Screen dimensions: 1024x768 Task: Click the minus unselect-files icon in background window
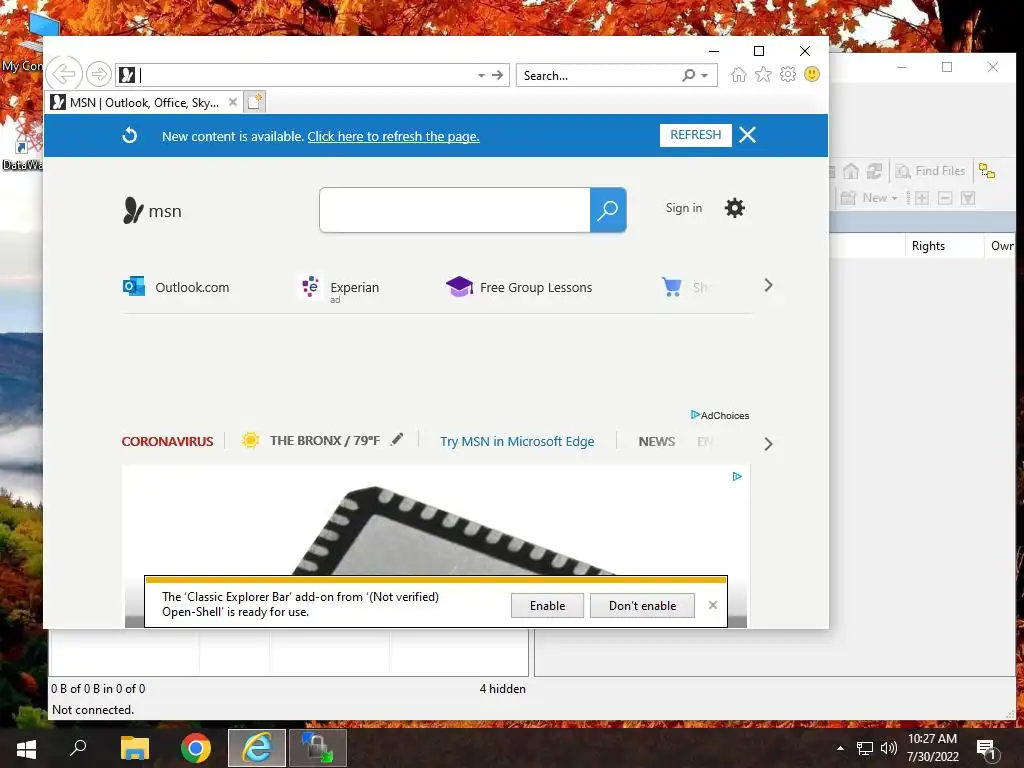pos(945,198)
